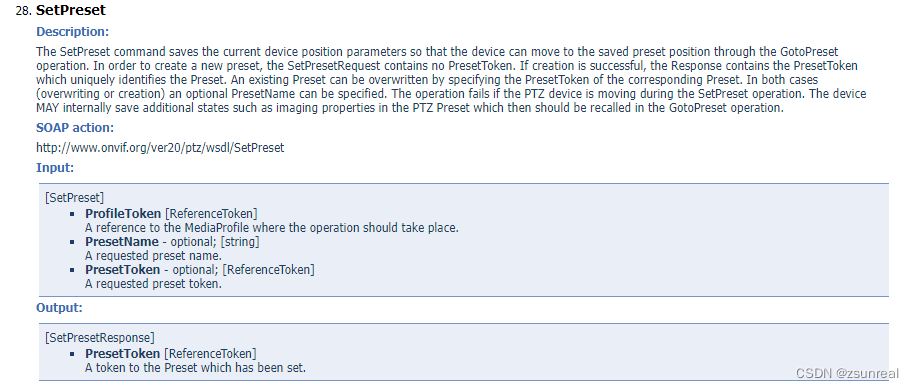Screen dimensions: 914x388
Task: Click the [SetPresetResponse] message name
Action: 100,337
